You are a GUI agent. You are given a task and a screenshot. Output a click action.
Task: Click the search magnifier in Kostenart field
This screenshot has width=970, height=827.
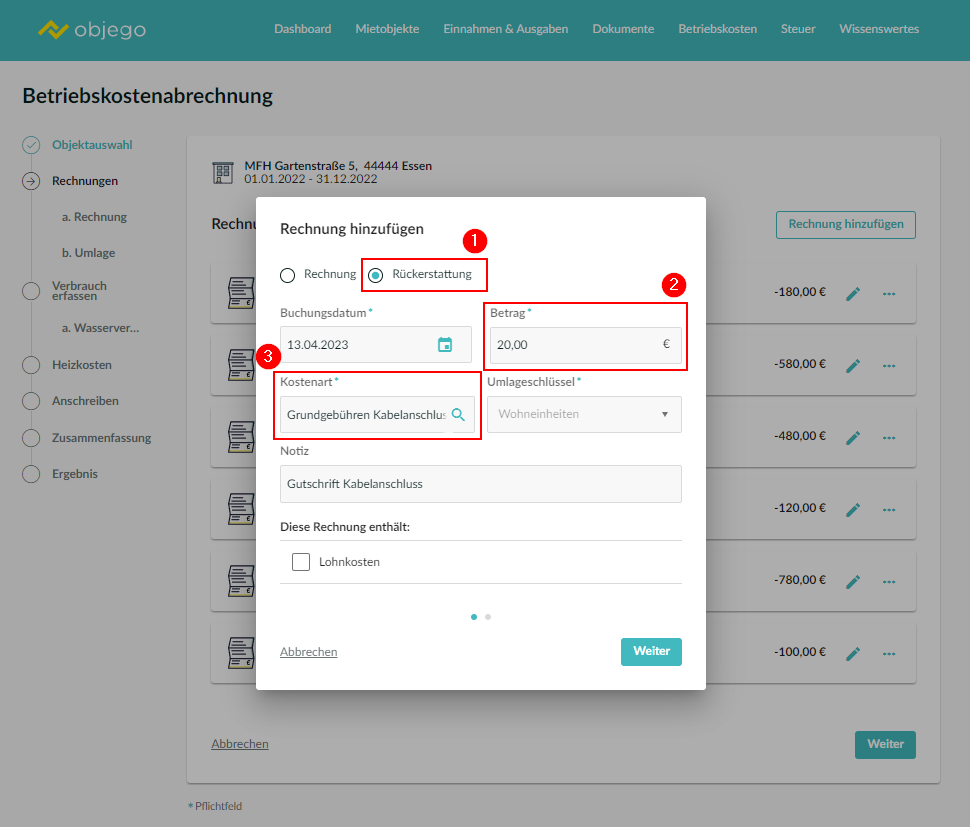pos(458,414)
